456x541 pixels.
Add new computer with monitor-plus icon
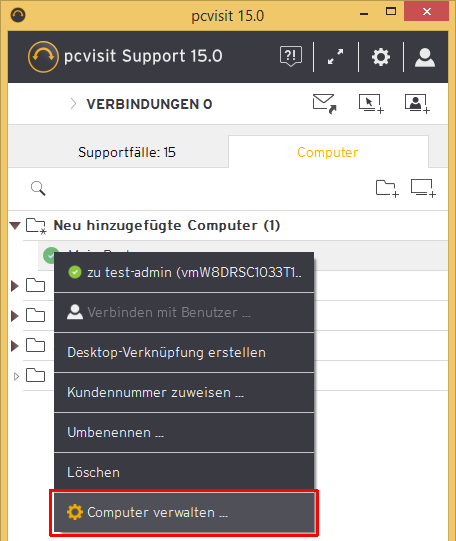(x=423, y=188)
